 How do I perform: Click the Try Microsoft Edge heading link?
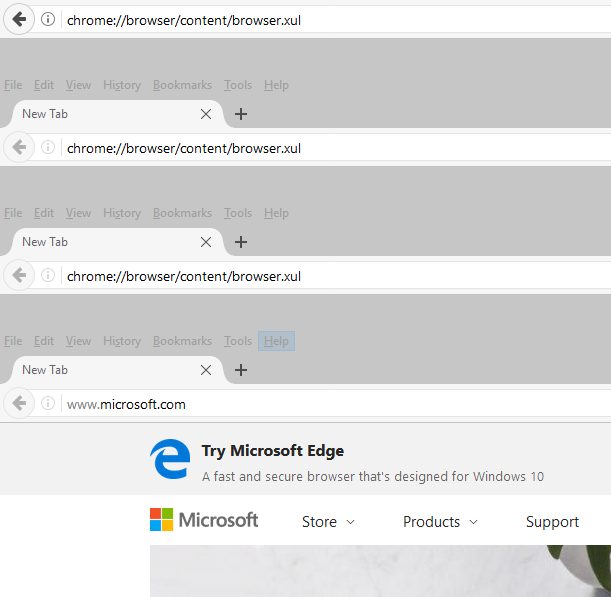click(273, 451)
